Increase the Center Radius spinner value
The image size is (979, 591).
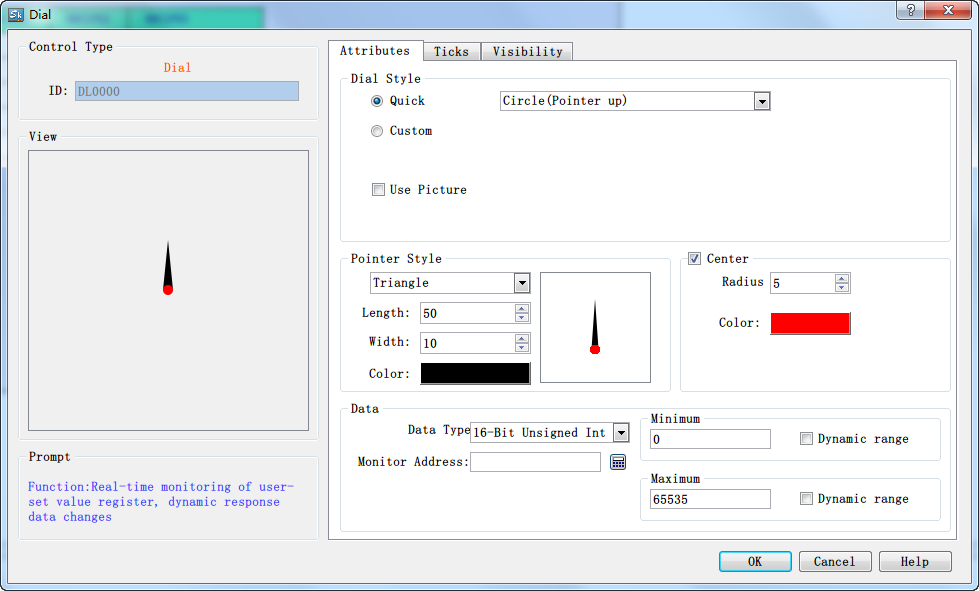tap(842, 278)
